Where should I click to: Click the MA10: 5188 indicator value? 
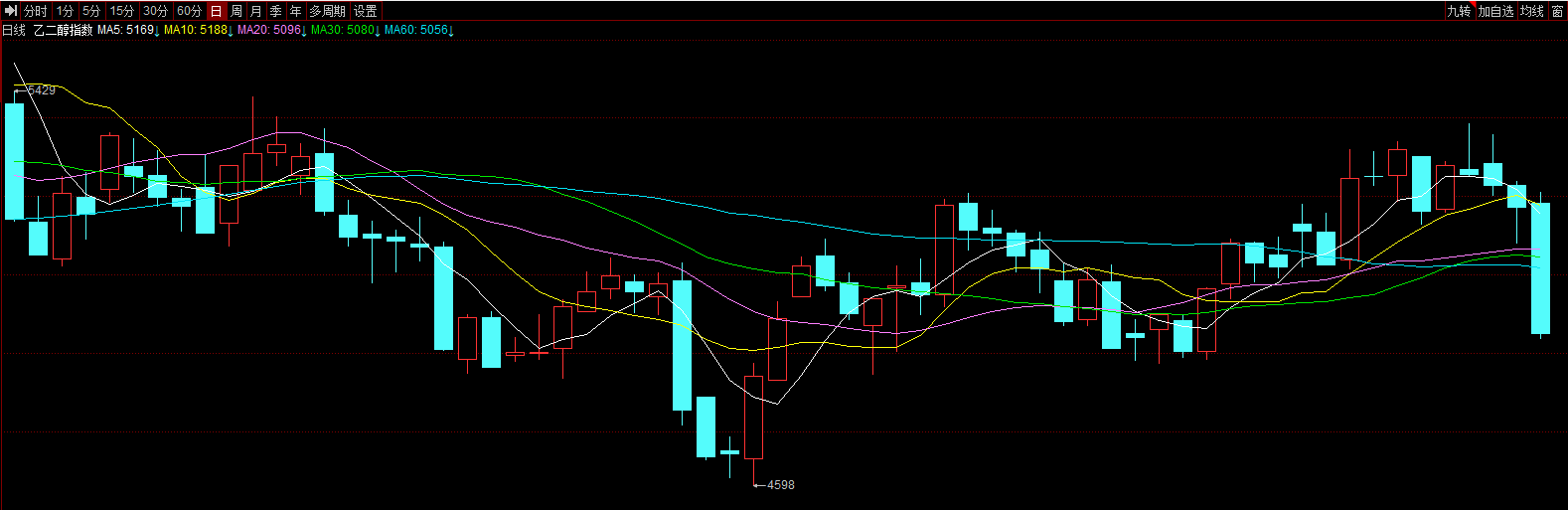coord(199,30)
